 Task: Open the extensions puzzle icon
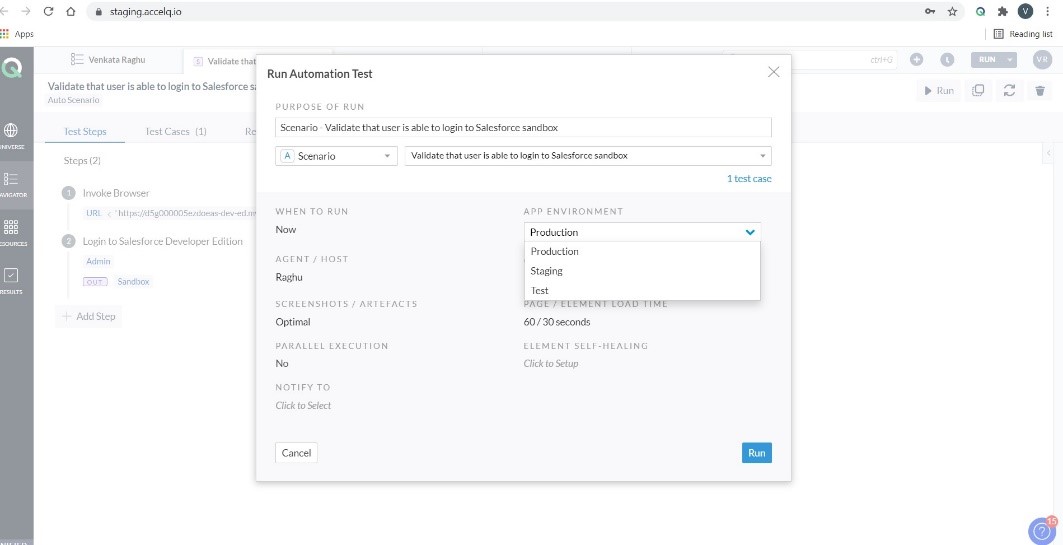pos(1003,12)
